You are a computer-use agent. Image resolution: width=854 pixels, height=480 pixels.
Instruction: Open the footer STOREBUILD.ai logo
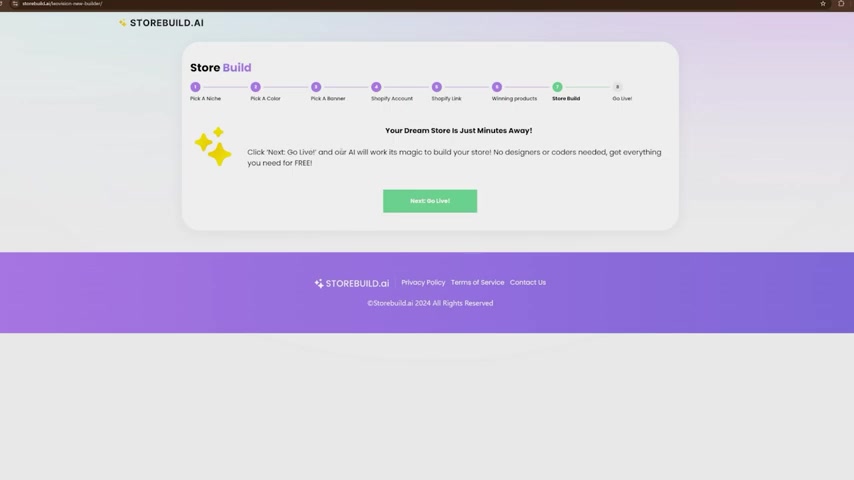[352, 283]
